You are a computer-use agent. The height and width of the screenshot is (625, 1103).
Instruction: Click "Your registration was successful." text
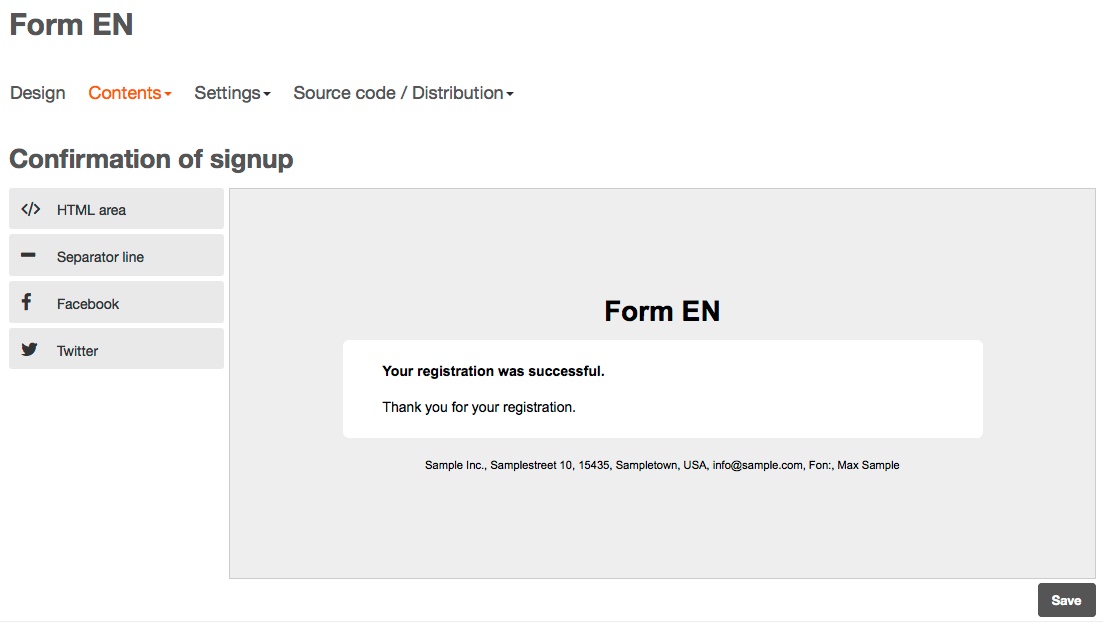pyautogui.click(x=493, y=371)
